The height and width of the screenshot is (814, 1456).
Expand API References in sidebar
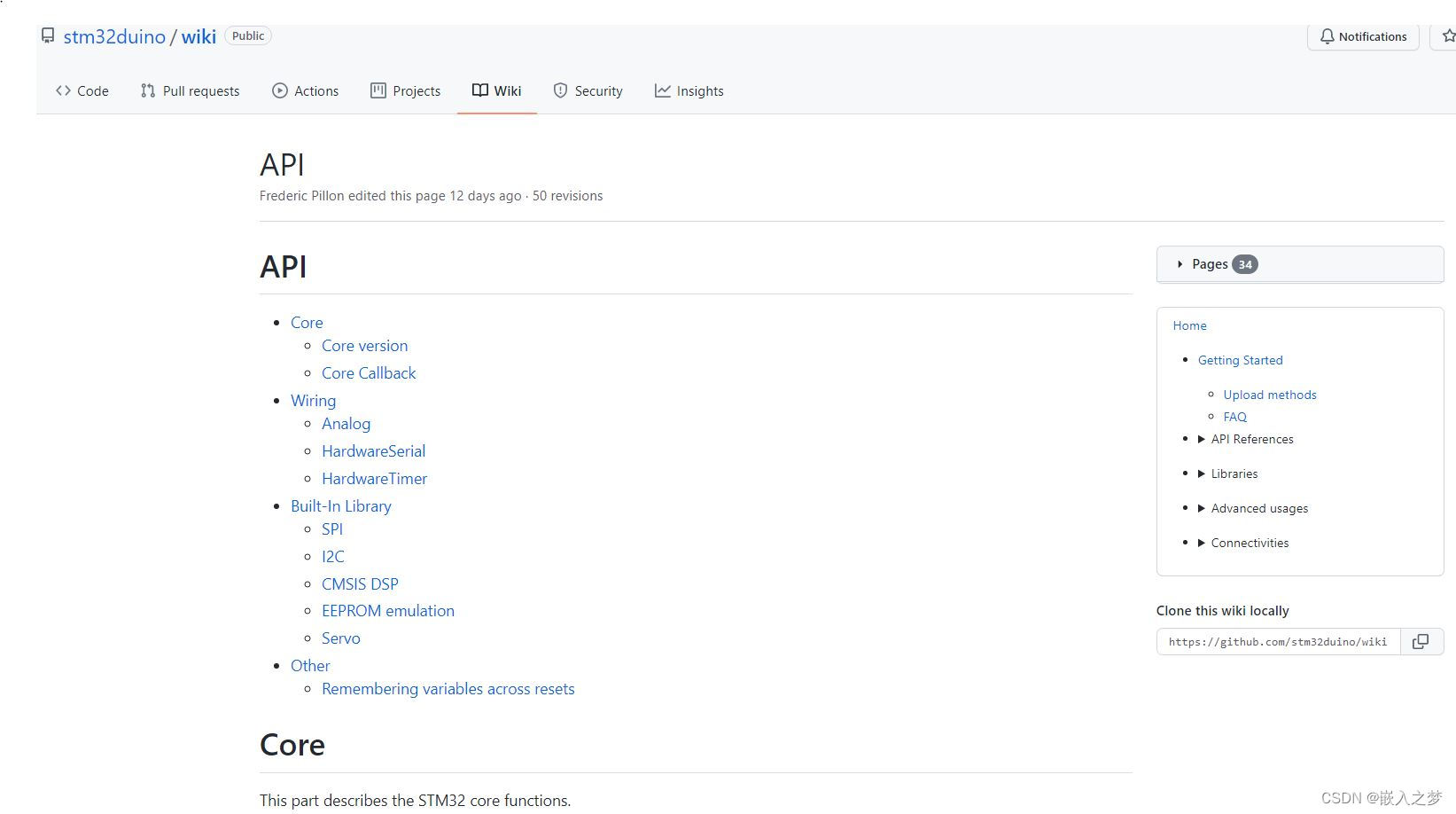1202,439
